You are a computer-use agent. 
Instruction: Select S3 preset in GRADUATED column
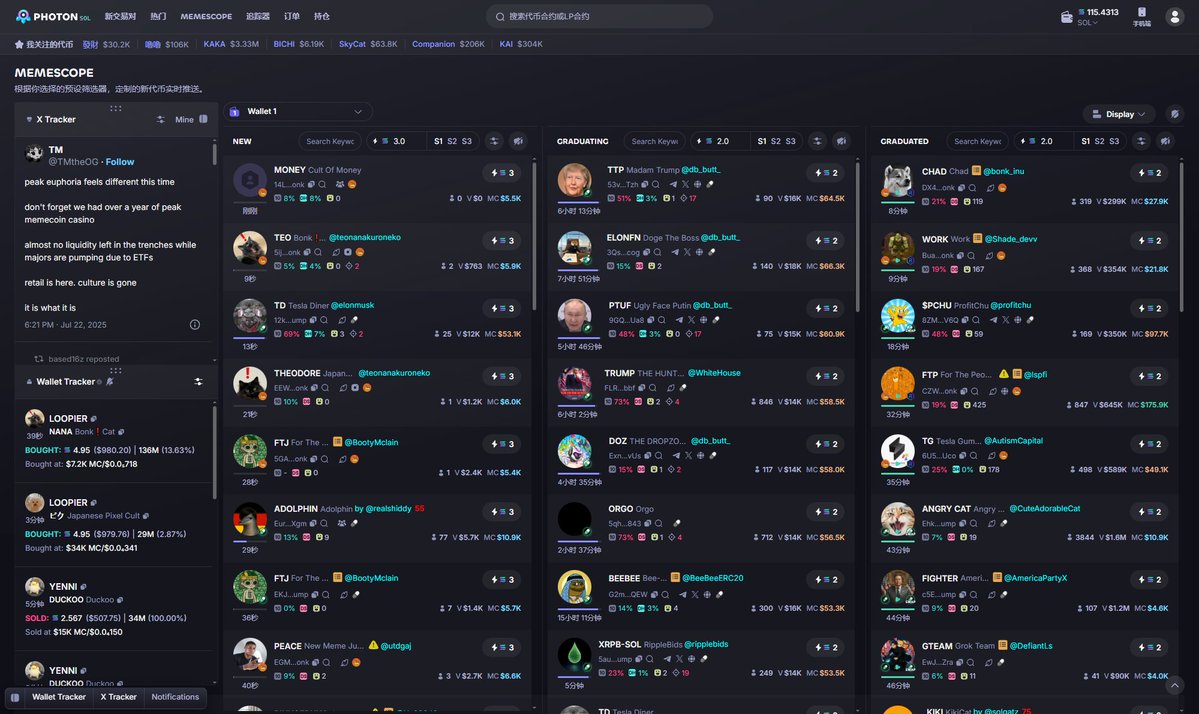point(1113,141)
